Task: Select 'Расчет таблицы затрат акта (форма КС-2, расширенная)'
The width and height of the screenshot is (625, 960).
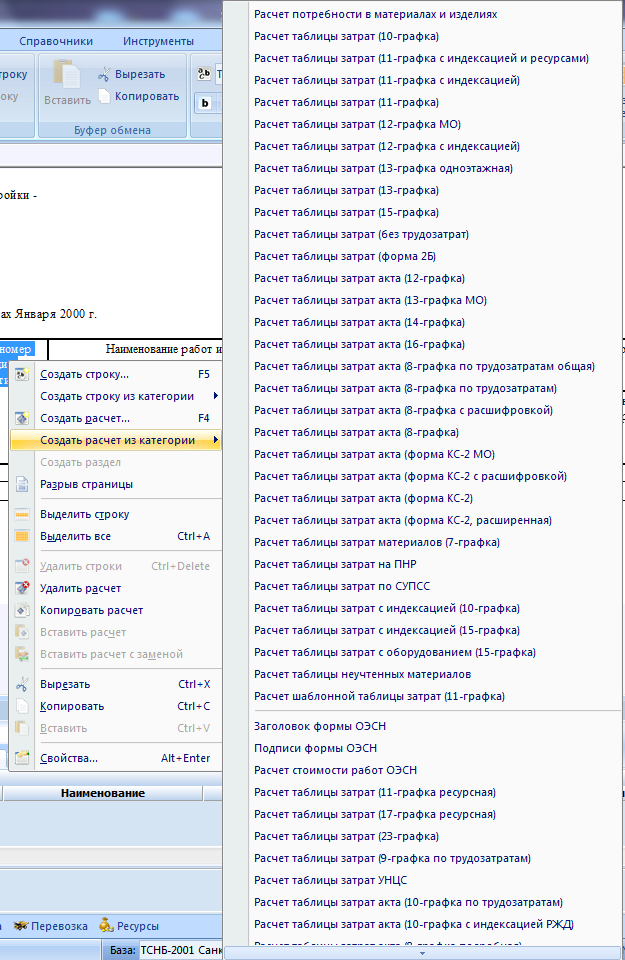Action: coord(403,521)
